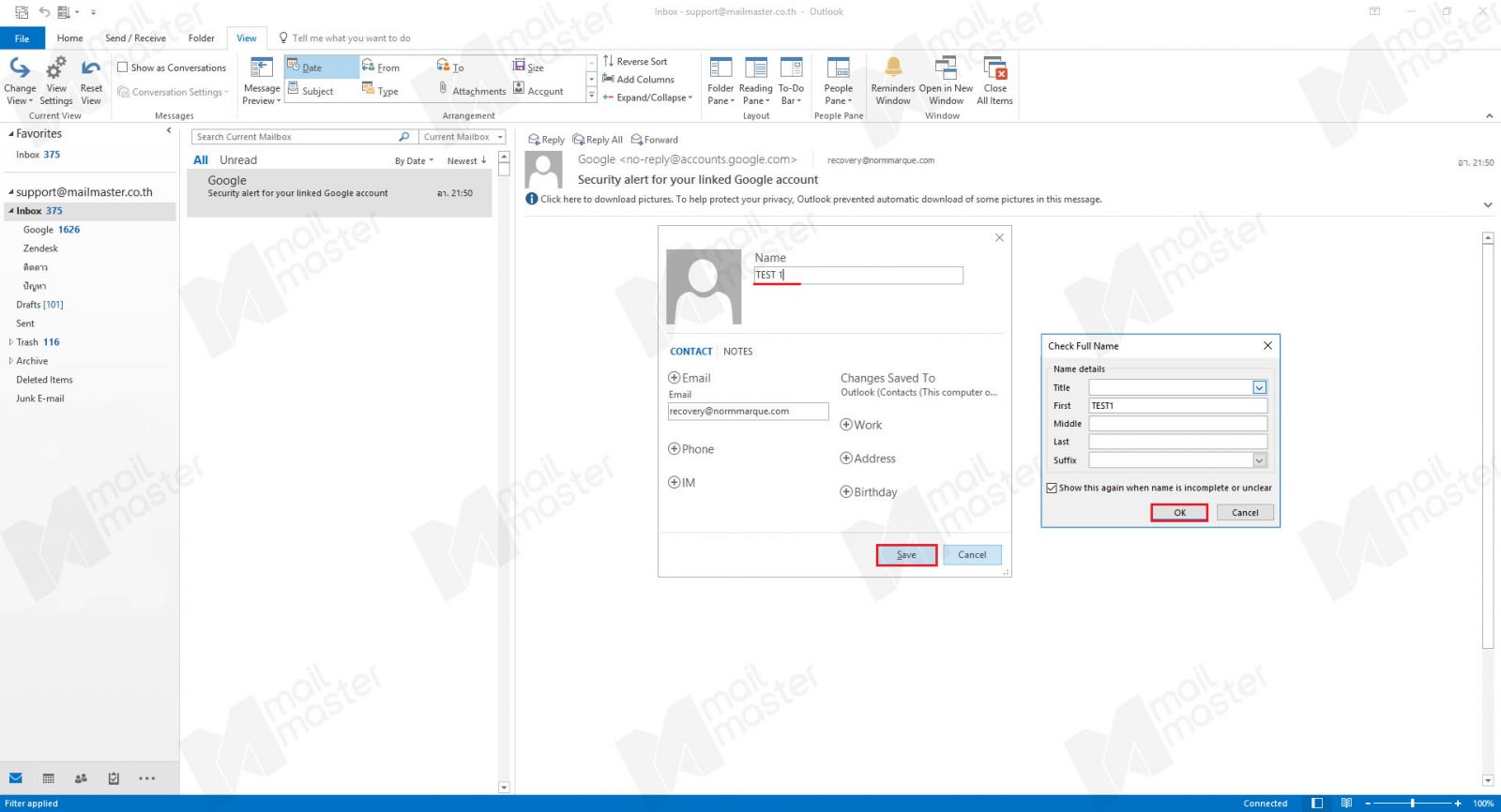This screenshot has height=812, width=1501.
Task: Click the search magnifier icon
Action: pyautogui.click(x=404, y=137)
